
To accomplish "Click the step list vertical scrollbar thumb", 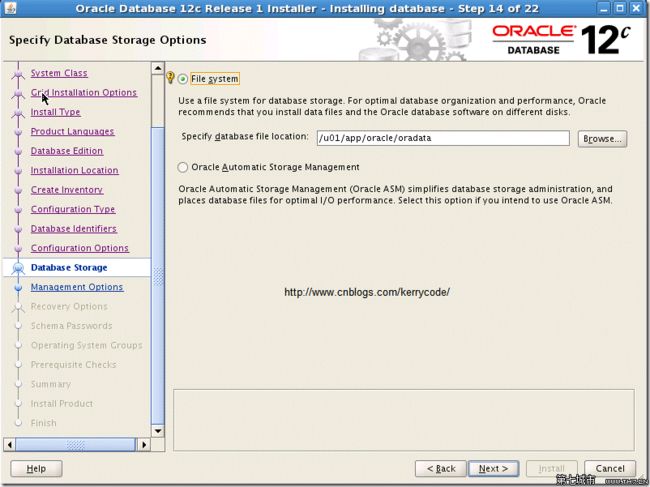I will [x=158, y=276].
